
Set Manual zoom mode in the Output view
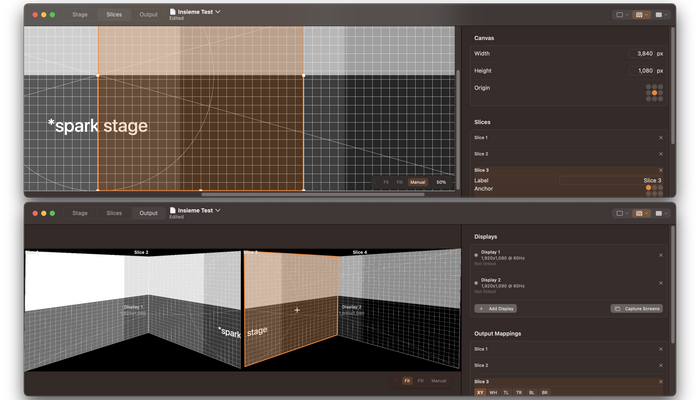(x=438, y=381)
